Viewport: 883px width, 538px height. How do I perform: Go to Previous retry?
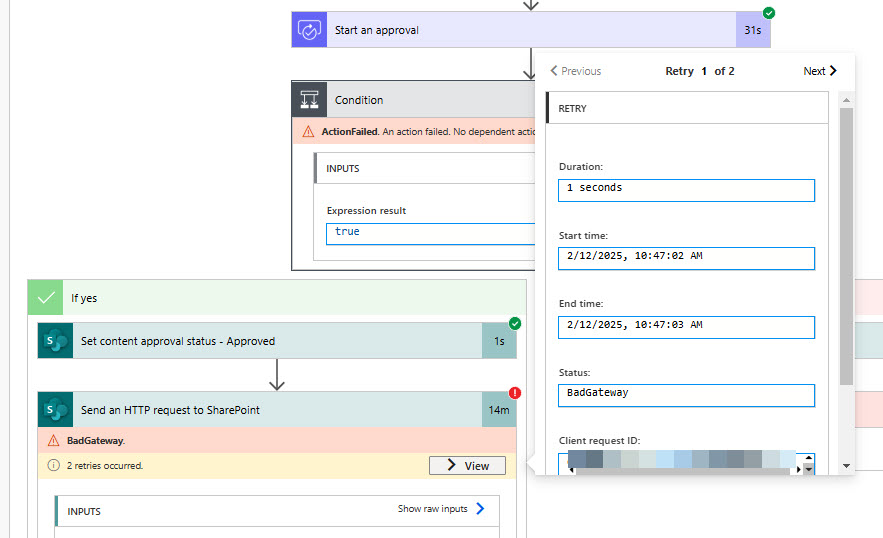[576, 71]
